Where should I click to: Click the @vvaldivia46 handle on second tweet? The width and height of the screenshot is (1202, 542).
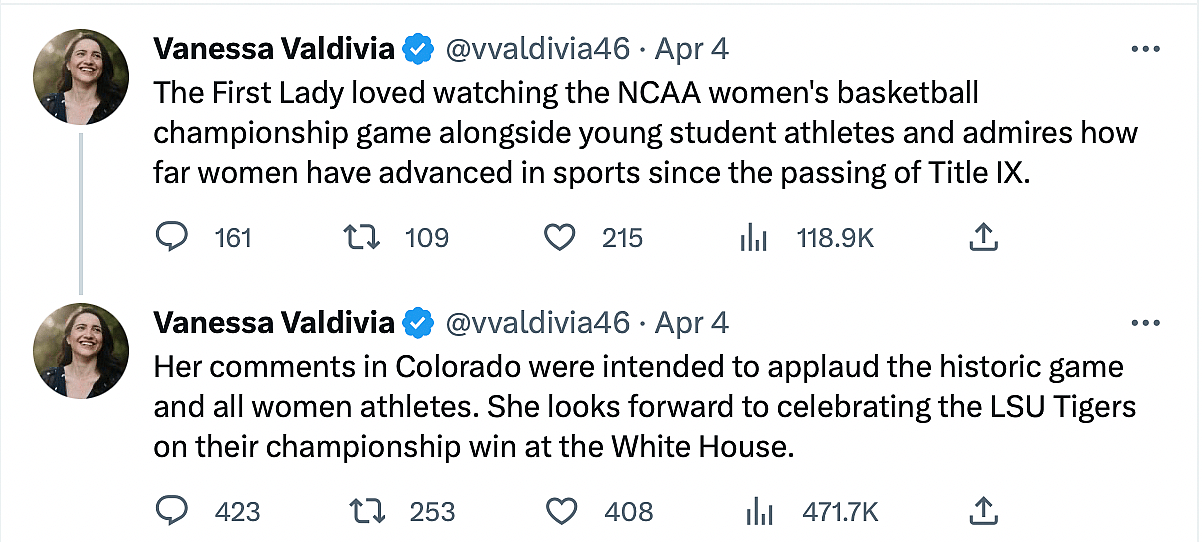[x=536, y=323]
